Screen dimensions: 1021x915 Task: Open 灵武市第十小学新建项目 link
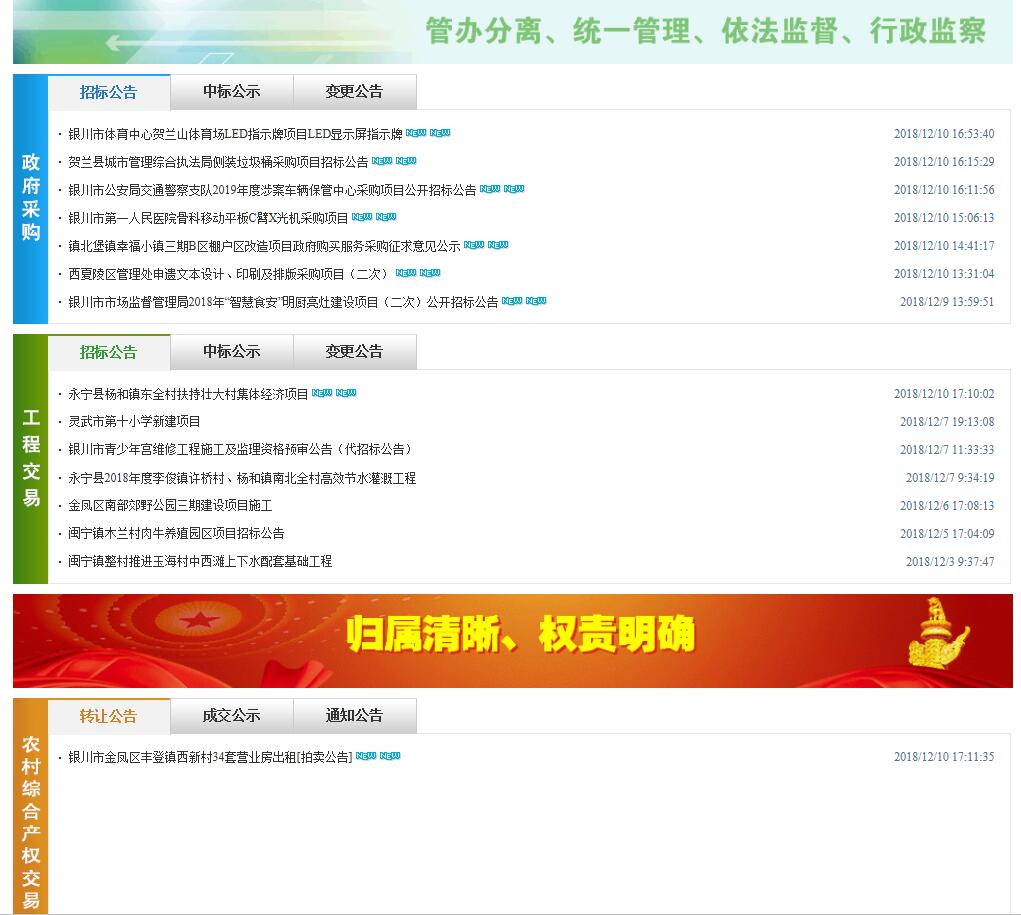(134, 422)
